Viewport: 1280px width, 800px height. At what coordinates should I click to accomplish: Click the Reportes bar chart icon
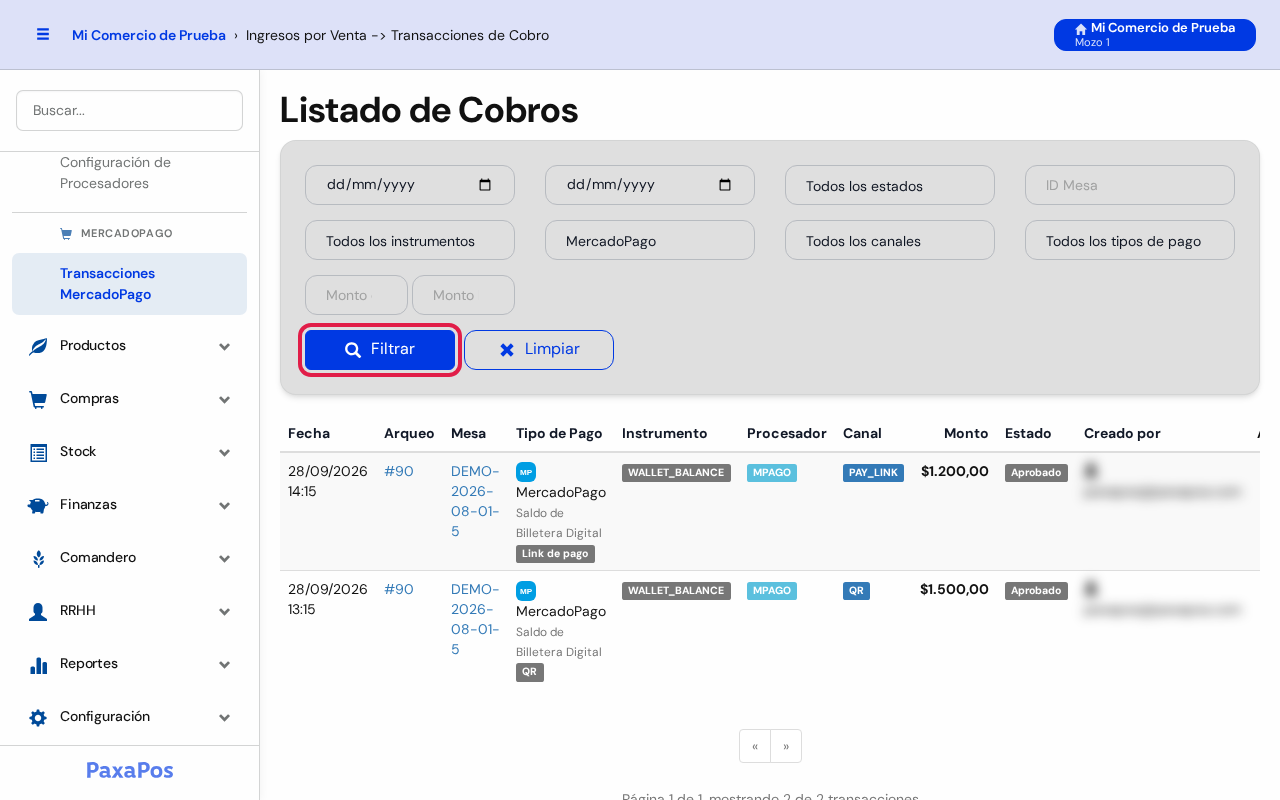pos(38,664)
